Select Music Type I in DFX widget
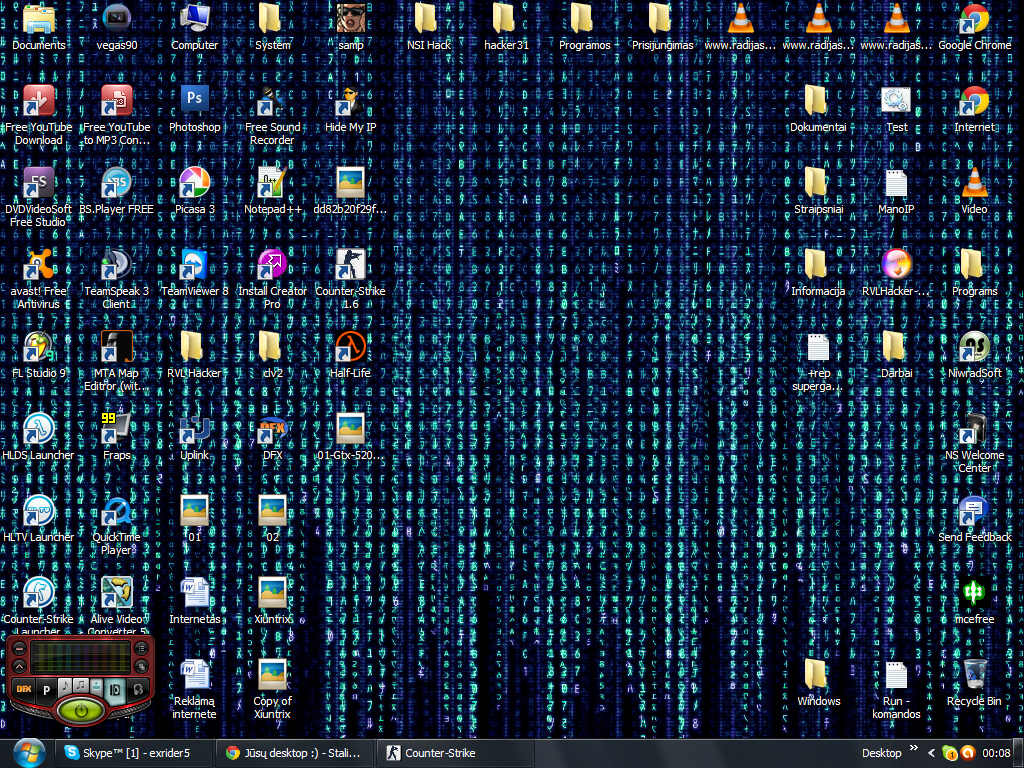The height and width of the screenshot is (768, 1024). [x=65, y=687]
